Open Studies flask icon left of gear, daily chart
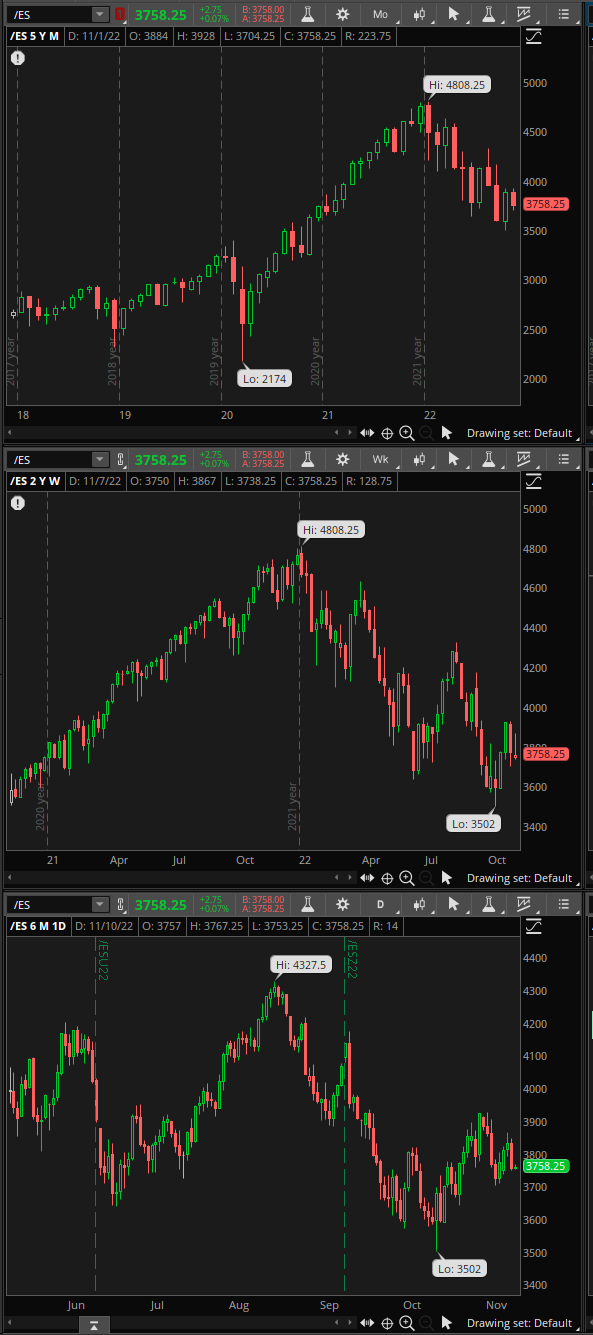This screenshot has height=1335, width=593. [x=309, y=904]
